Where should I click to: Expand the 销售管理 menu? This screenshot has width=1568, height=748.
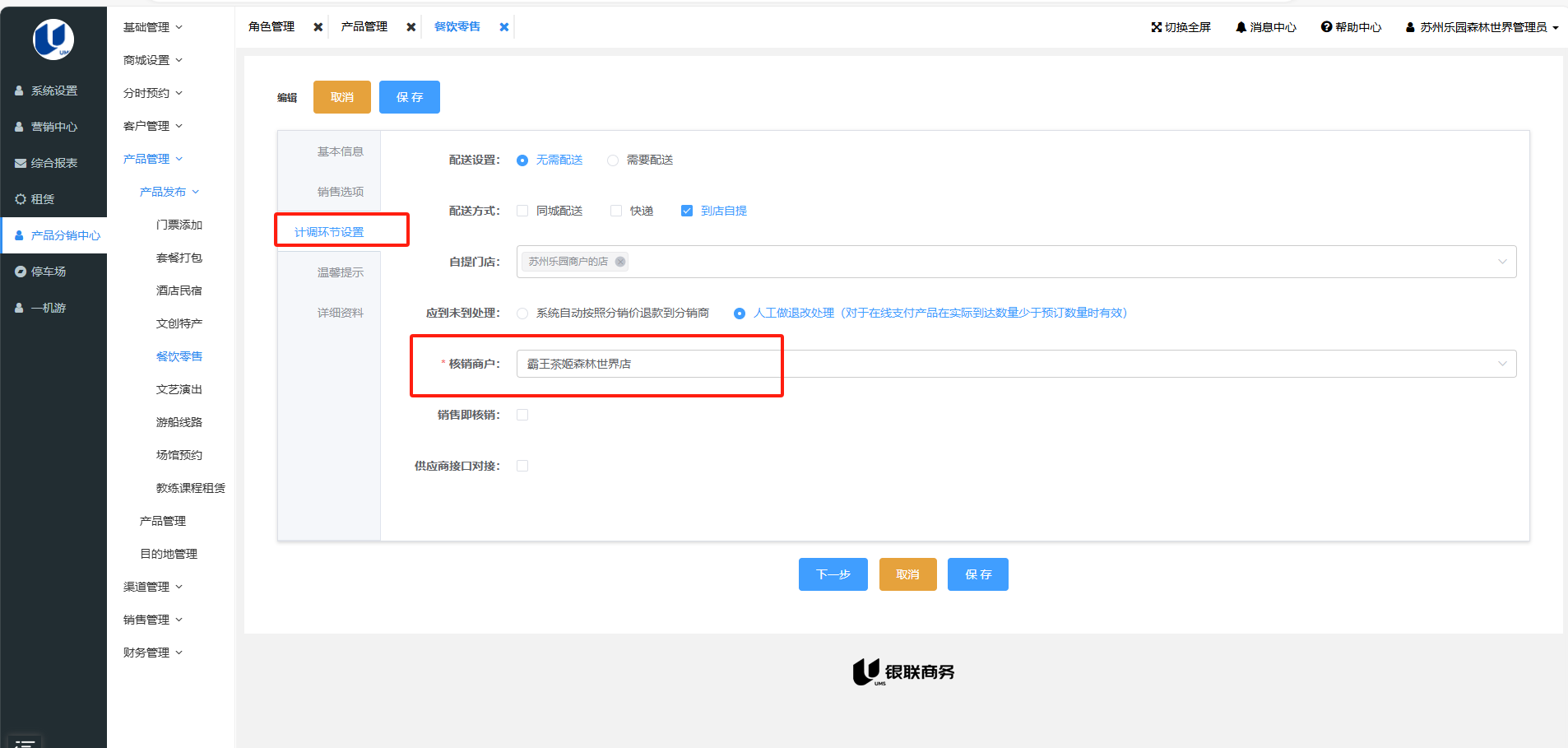coord(153,620)
